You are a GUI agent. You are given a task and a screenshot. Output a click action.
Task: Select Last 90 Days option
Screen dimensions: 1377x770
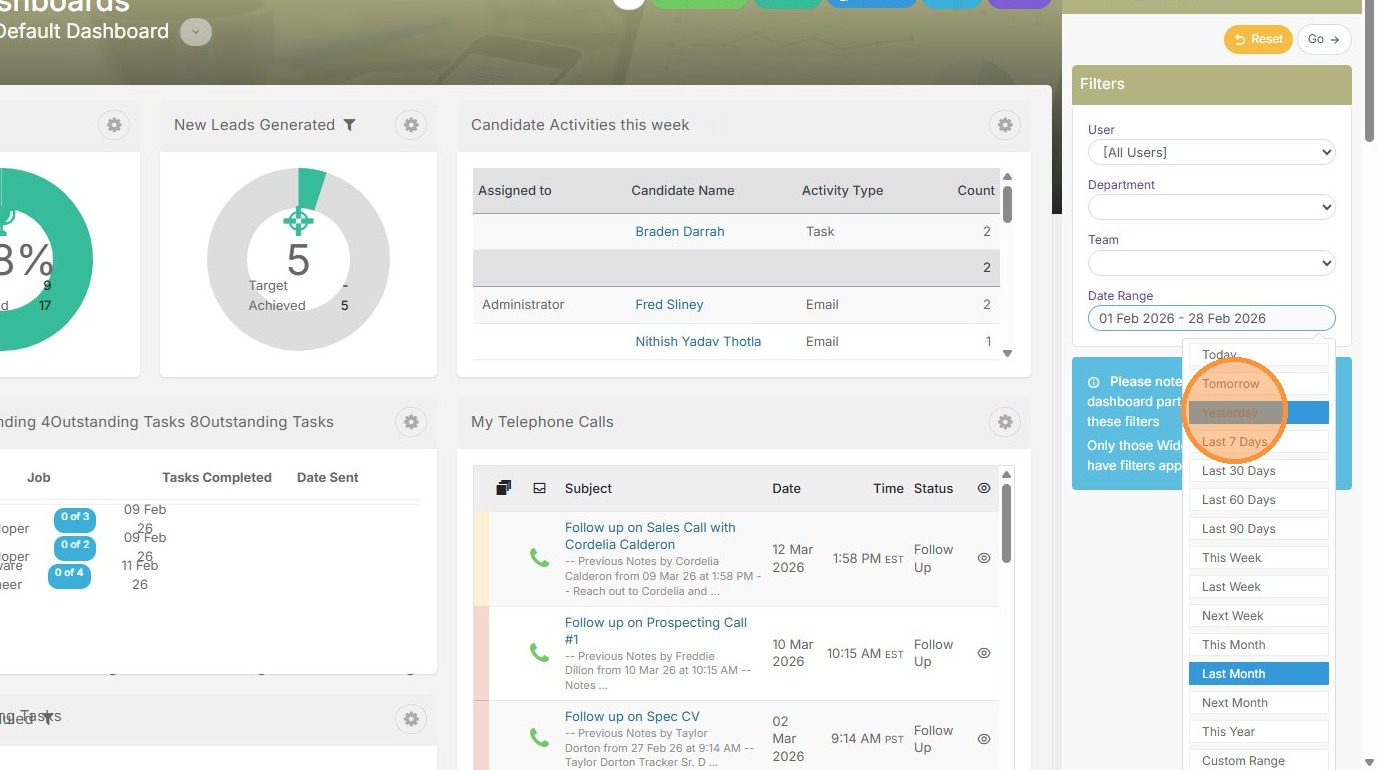click(1259, 529)
